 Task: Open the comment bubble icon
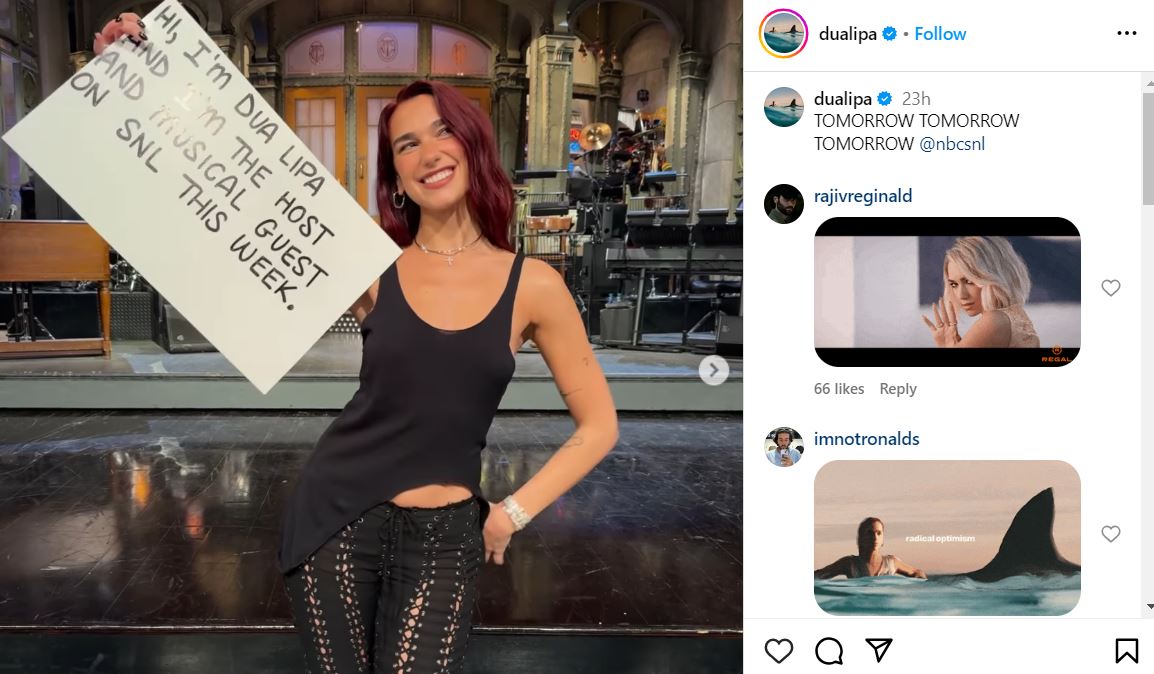[829, 651]
